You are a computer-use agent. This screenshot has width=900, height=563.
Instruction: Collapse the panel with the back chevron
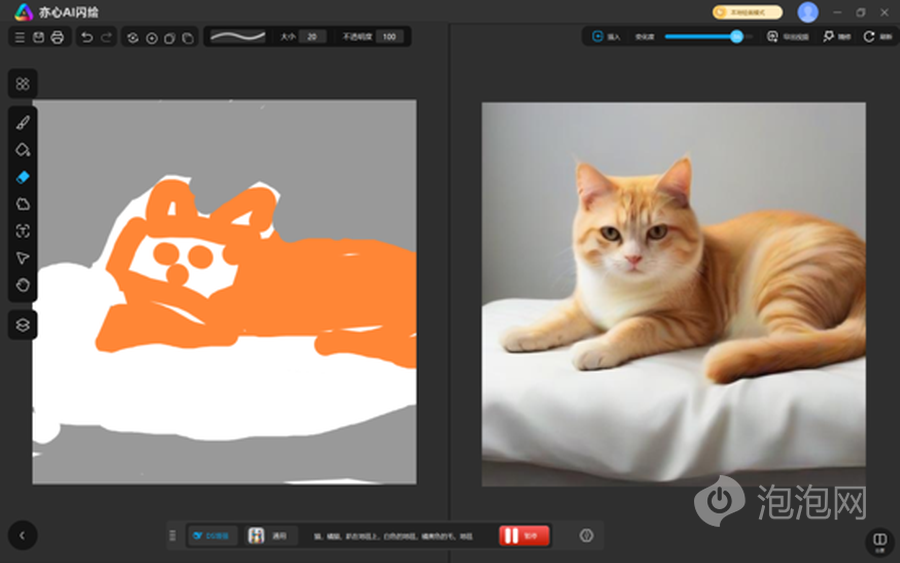22,535
